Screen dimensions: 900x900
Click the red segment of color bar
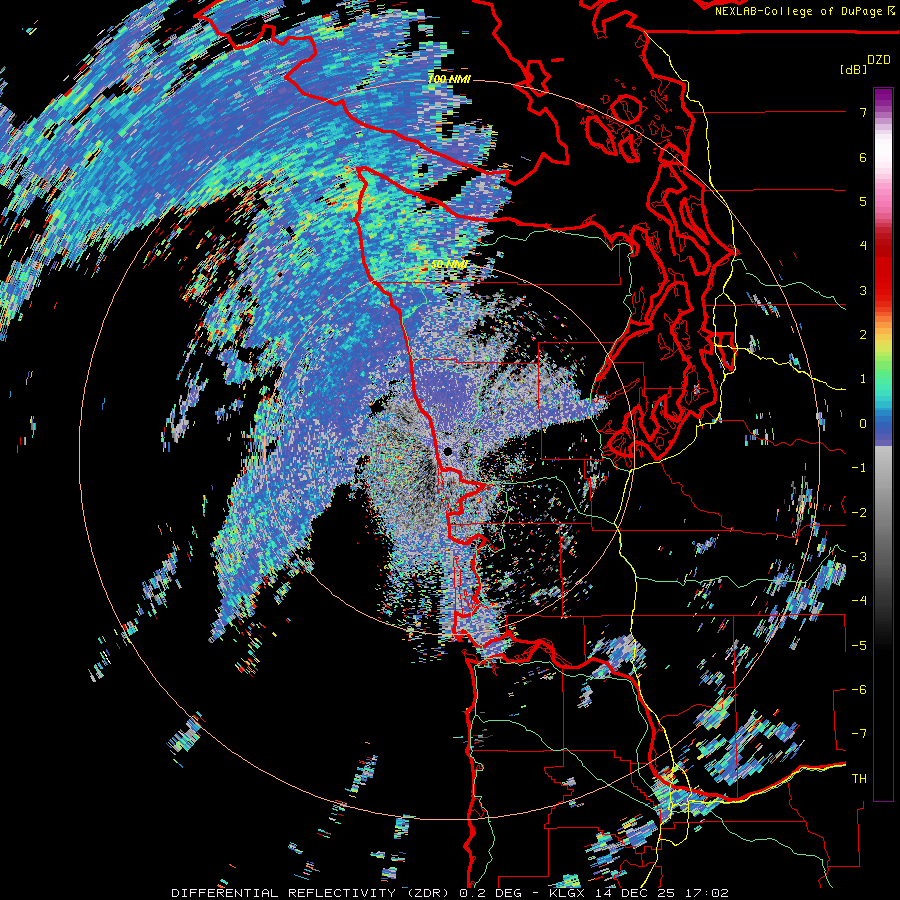click(883, 267)
